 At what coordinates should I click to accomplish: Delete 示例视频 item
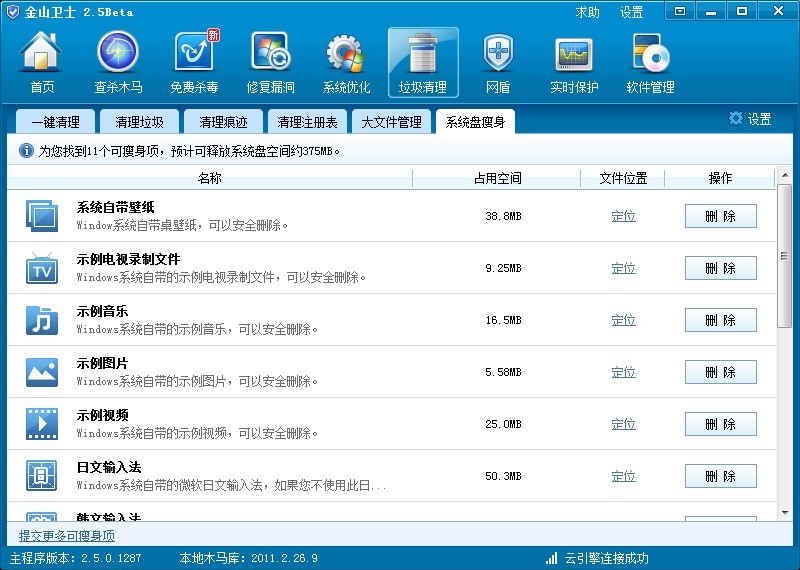pos(720,424)
